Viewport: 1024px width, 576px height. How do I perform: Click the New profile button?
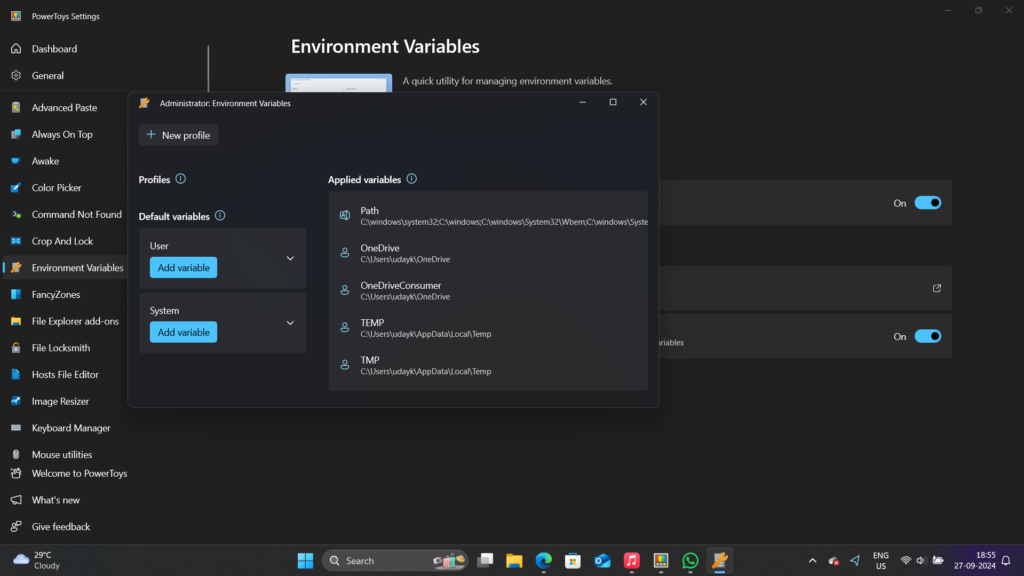point(178,135)
